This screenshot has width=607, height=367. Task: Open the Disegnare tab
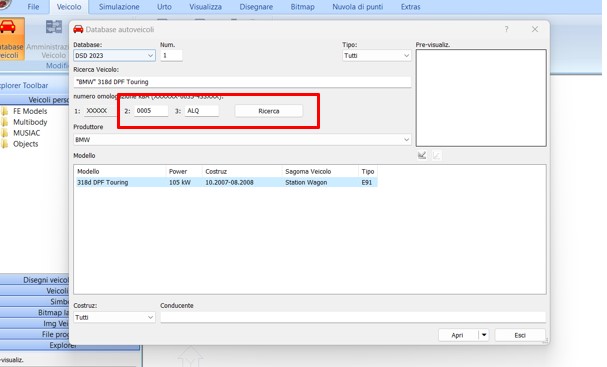256,7
